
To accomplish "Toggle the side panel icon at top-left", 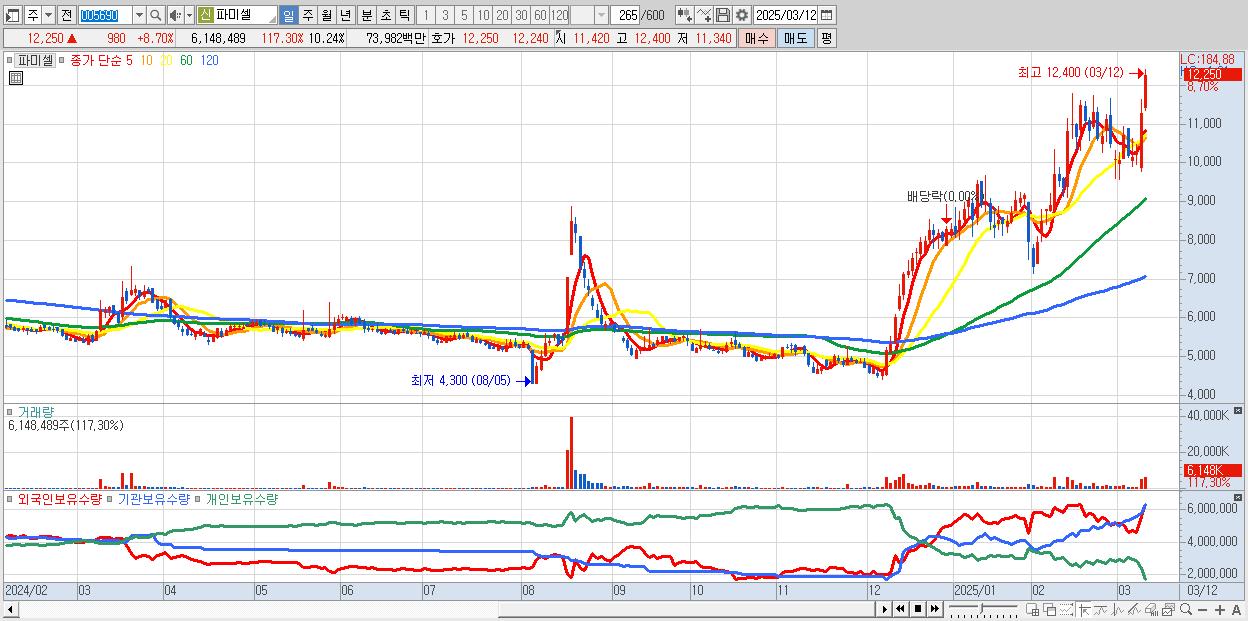I will 12,15.
